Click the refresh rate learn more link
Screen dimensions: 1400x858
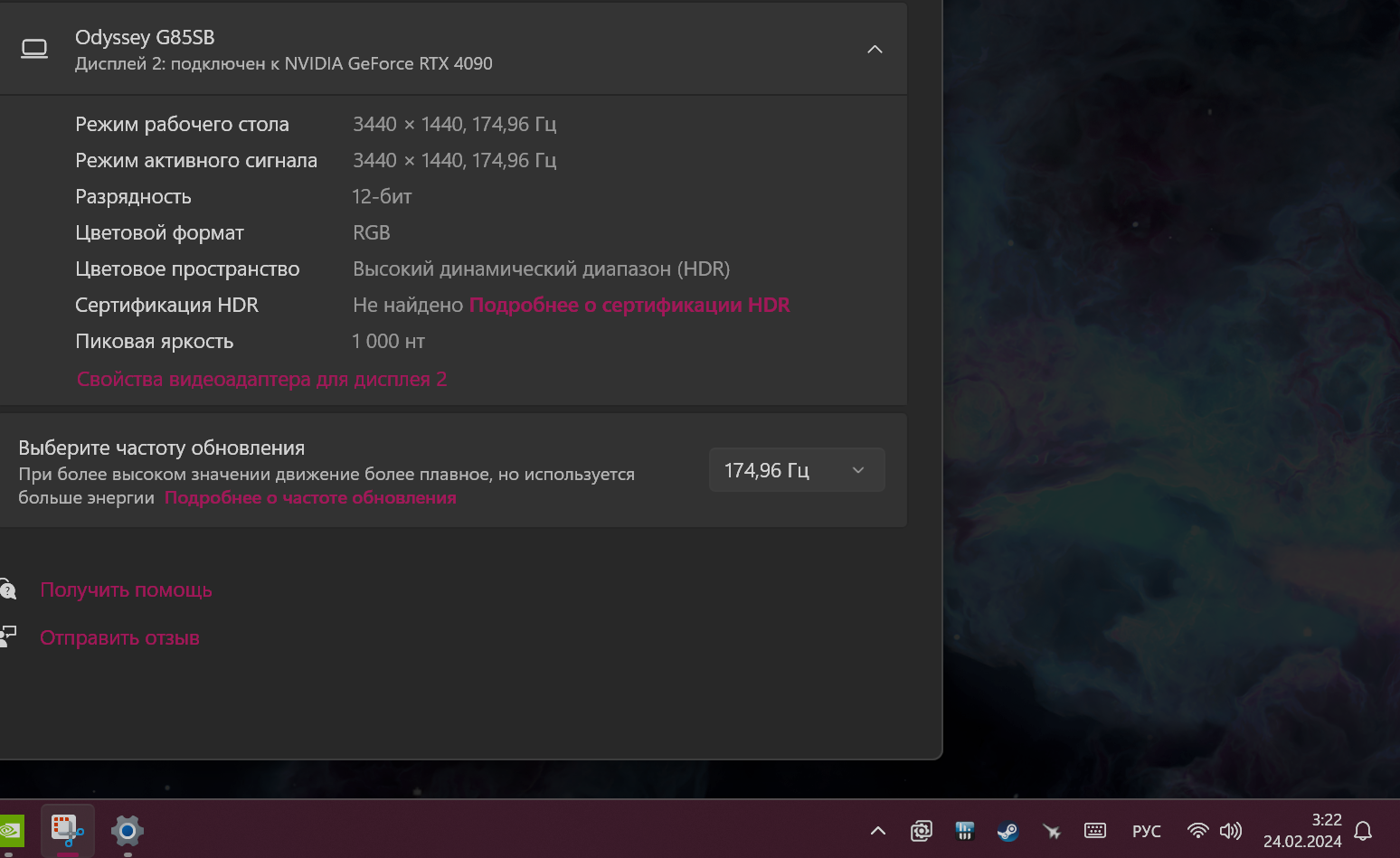[310, 498]
